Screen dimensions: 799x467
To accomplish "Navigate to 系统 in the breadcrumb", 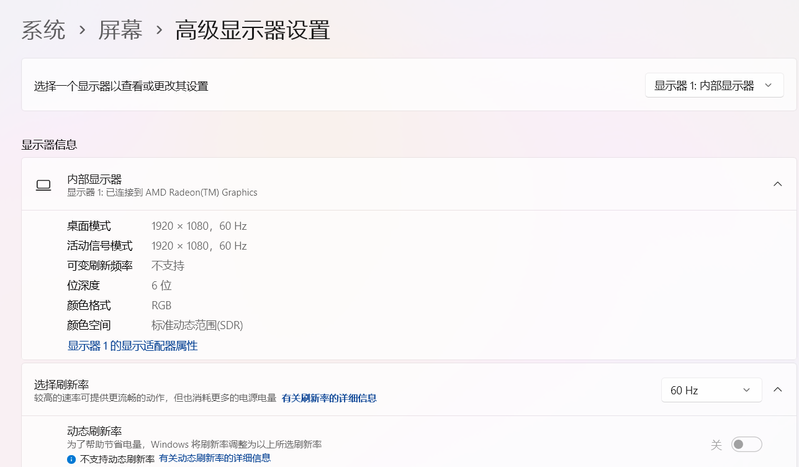I will point(44,31).
